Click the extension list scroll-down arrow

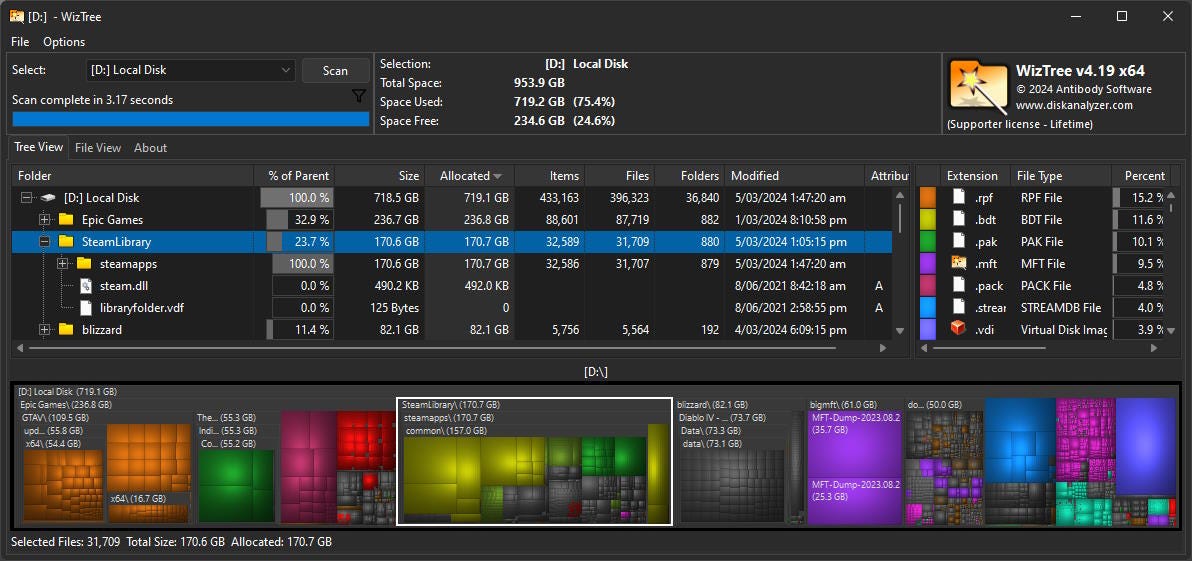pos(1170,331)
